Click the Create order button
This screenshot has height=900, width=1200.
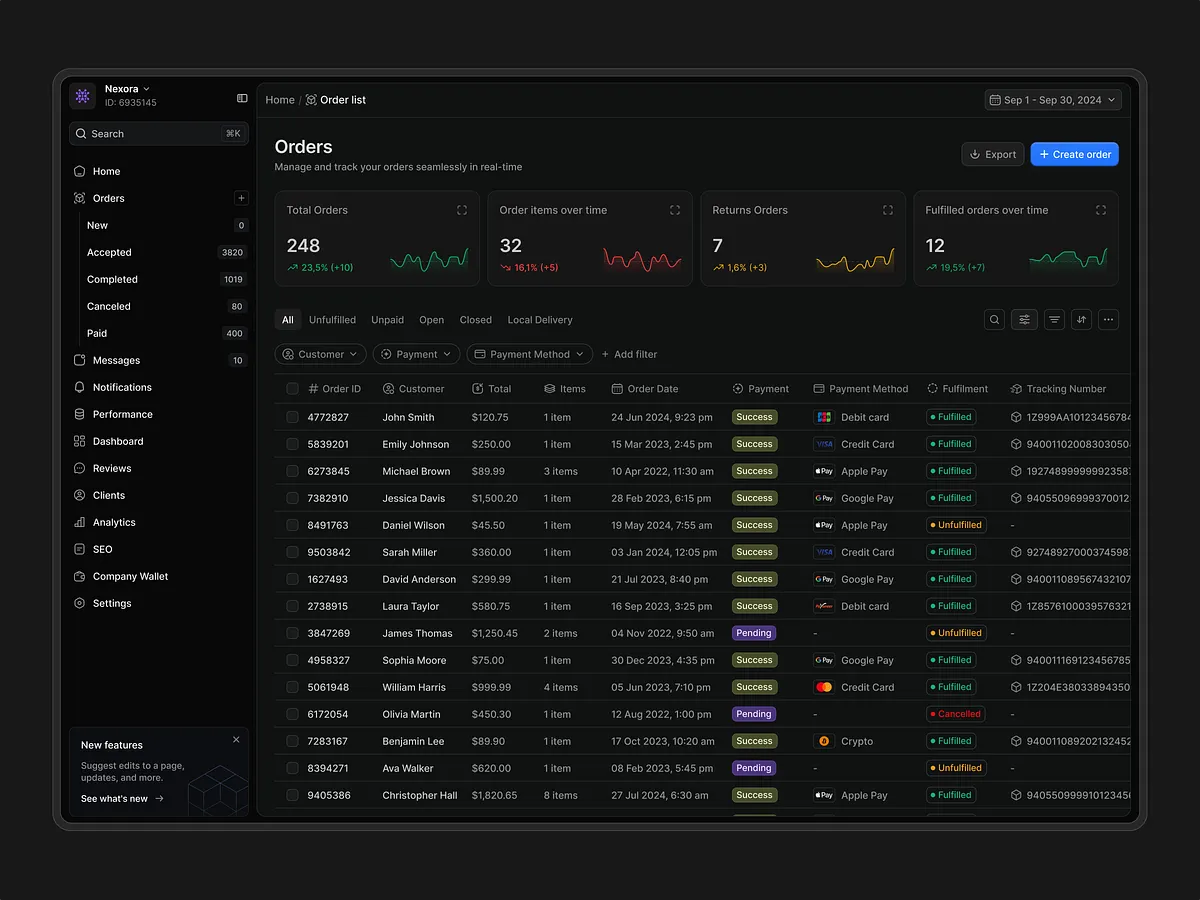click(x=1074, y=153)
